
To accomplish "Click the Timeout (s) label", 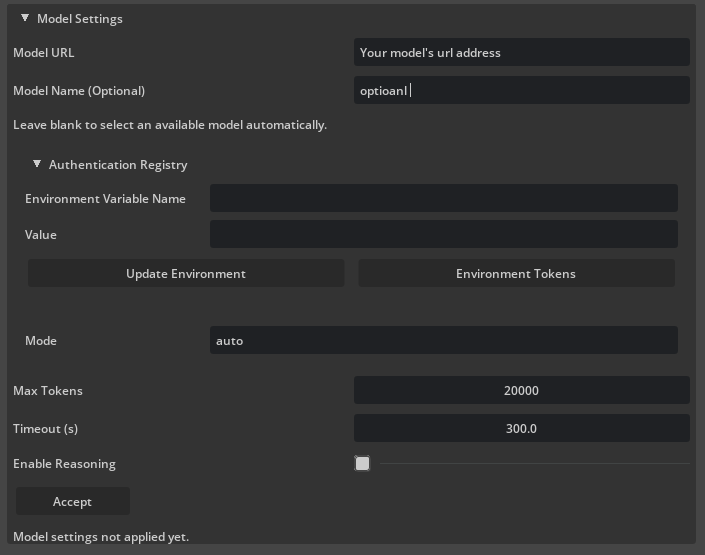I will tap(45, 429).
